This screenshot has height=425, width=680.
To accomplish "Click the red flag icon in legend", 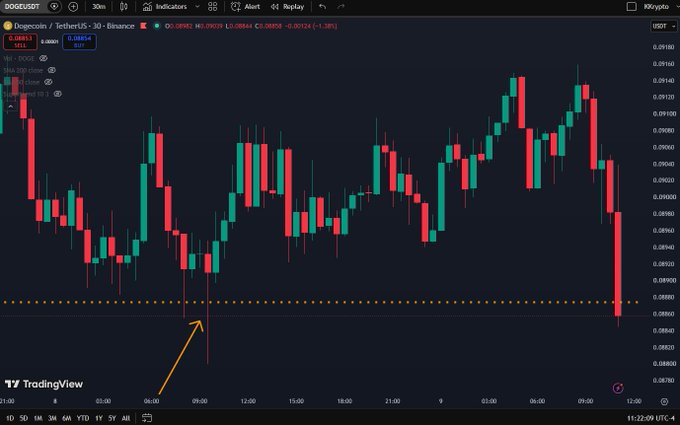I will click(143, 26).
